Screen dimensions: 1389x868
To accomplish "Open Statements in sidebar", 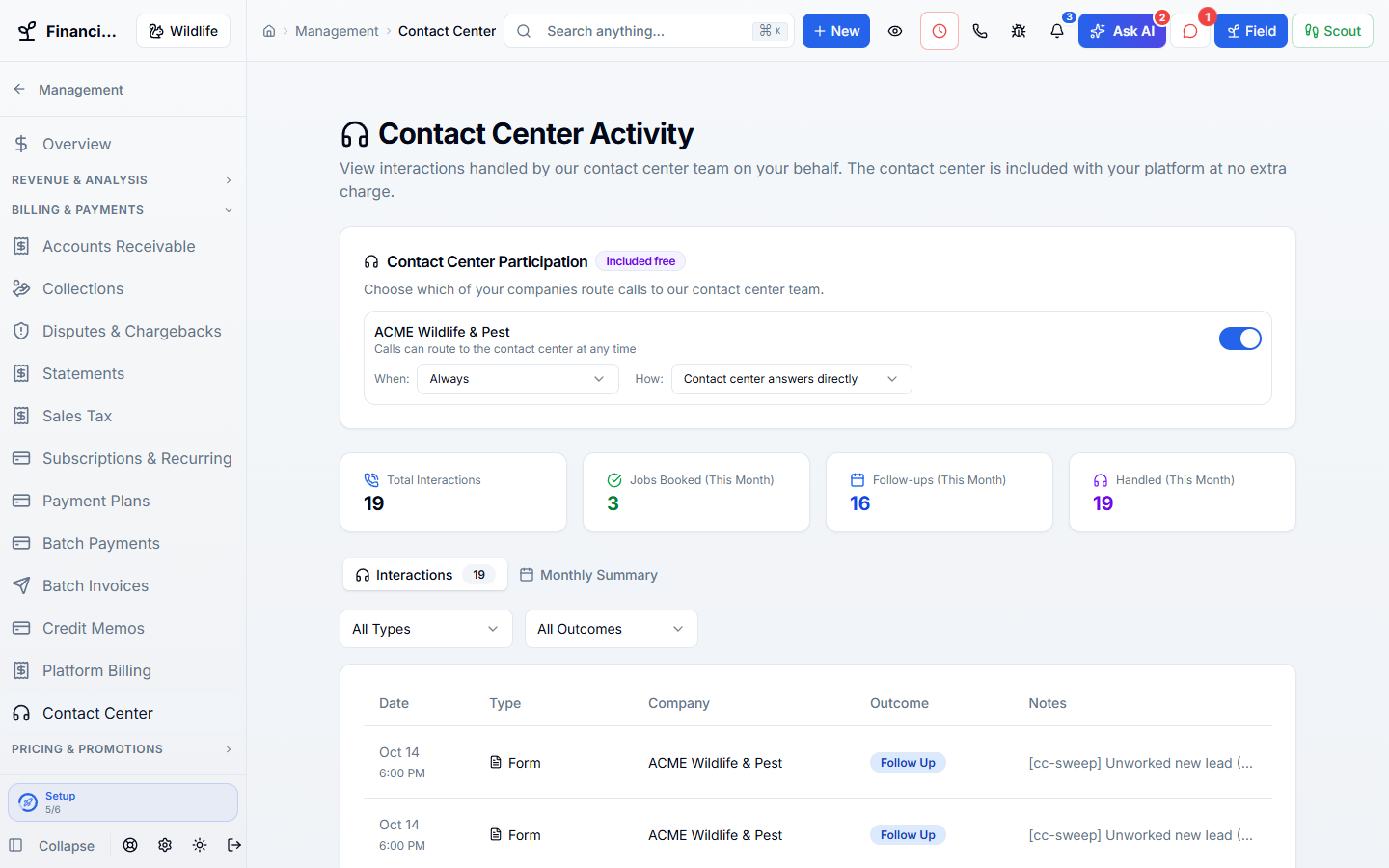I will point(123,373).
